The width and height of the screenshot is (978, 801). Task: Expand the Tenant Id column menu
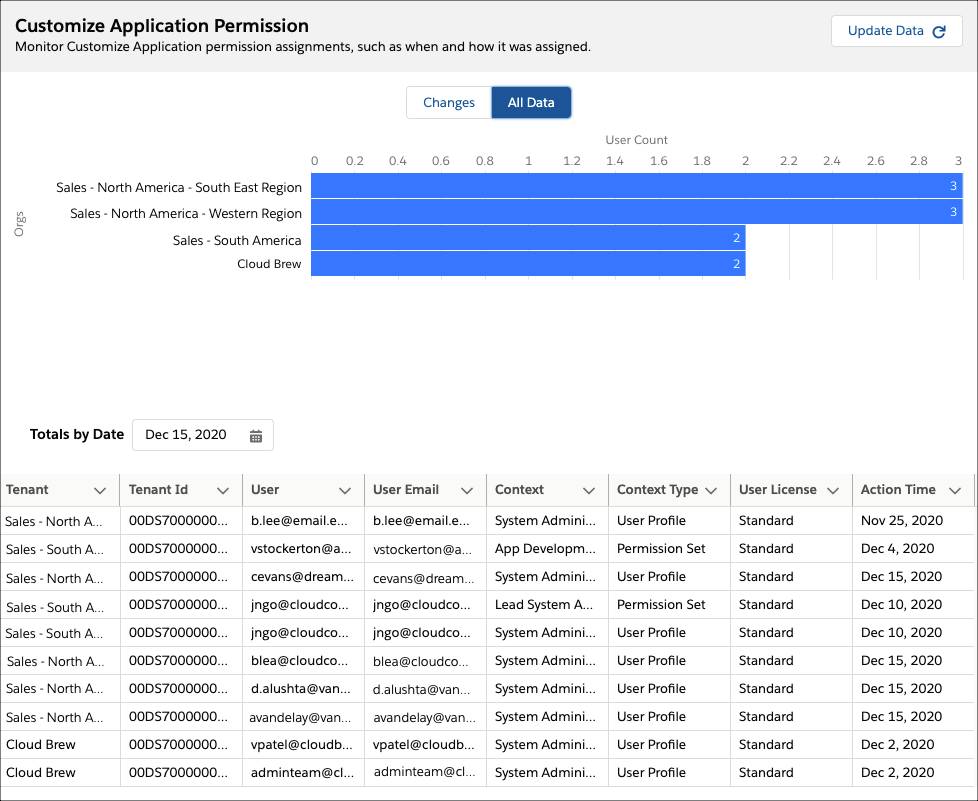[223, 490]
